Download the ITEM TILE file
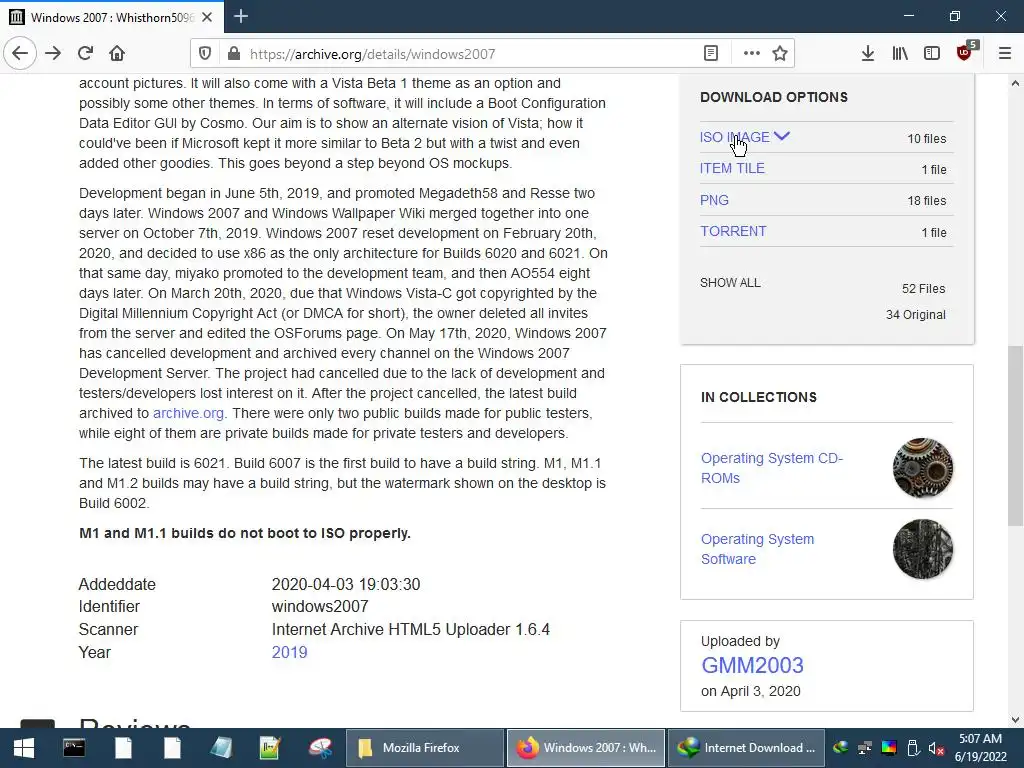1024x768 pixels. point(732,168)
